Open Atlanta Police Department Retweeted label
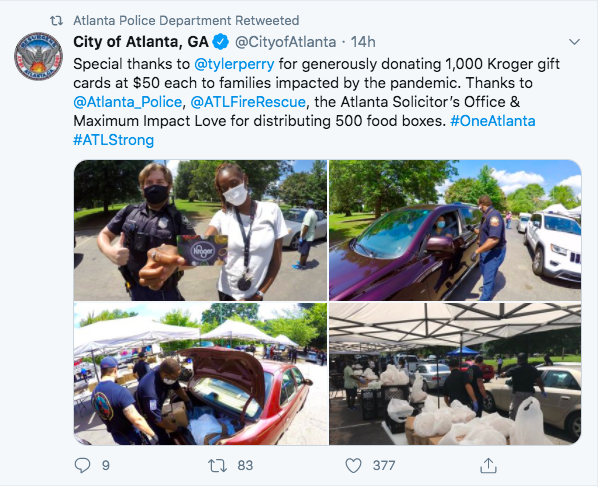 pyautogui.click(x=186, y=21)
